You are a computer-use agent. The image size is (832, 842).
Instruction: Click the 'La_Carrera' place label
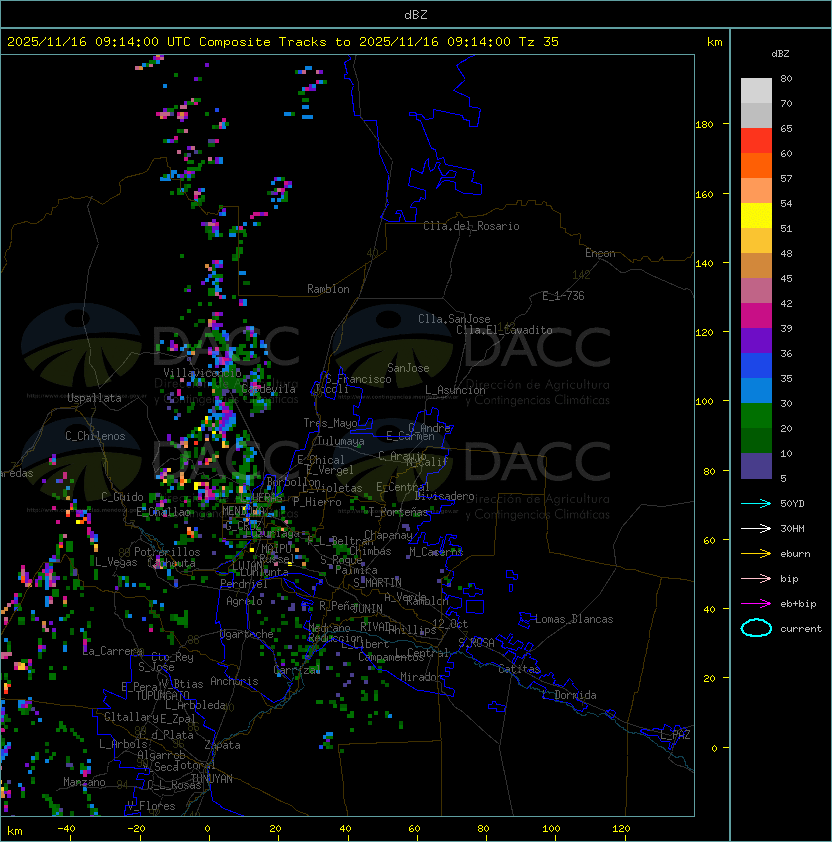(113, 651)
